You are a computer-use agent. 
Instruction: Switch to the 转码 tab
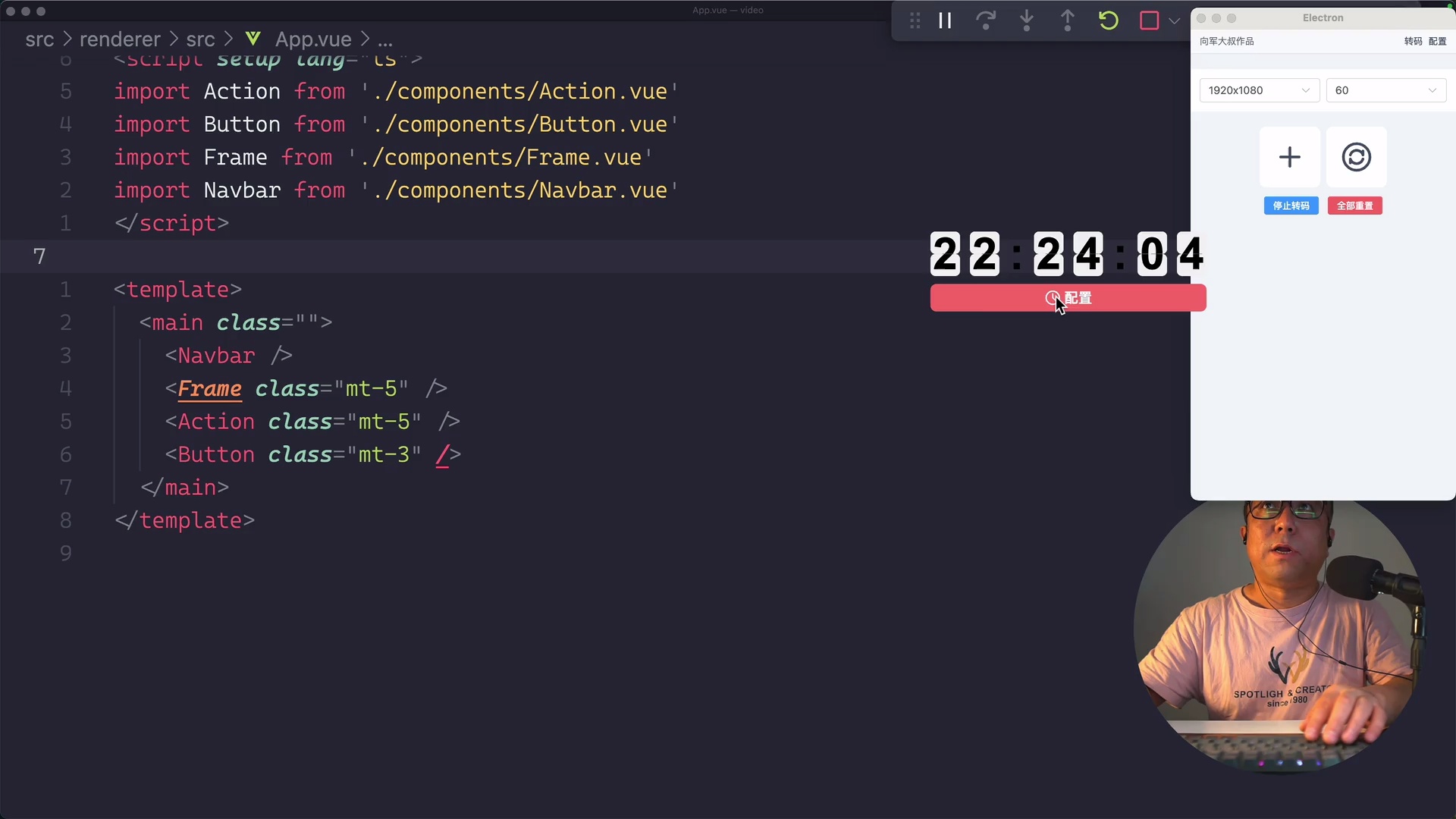coord(1415,41)
